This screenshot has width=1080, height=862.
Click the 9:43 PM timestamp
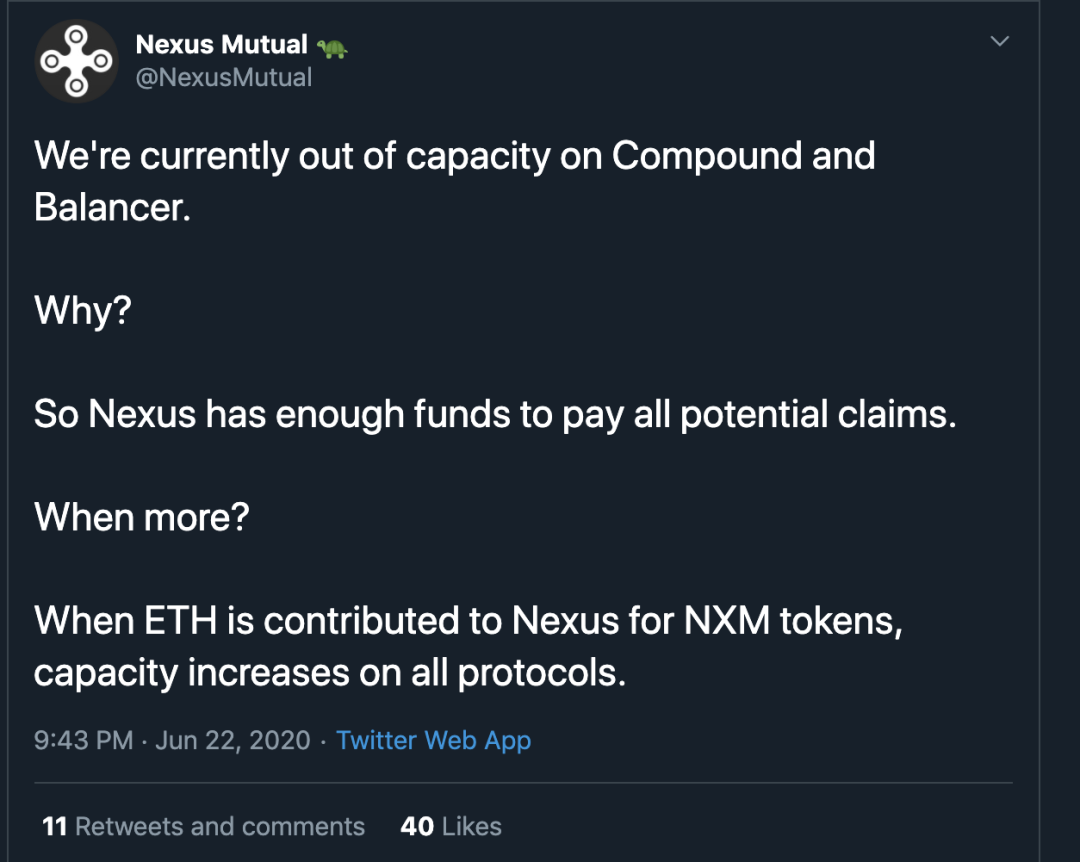[x=83, y=740]
